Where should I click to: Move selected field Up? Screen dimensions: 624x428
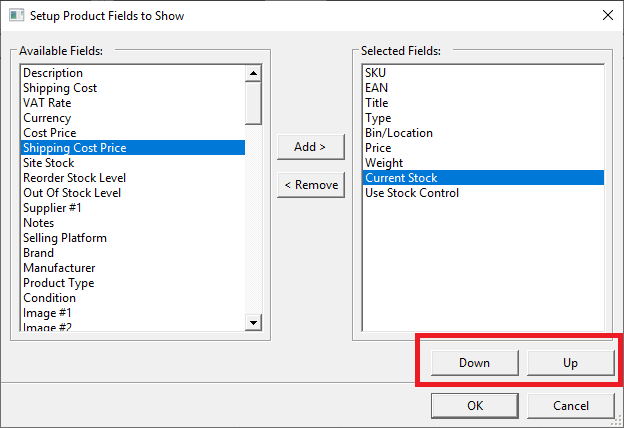point(570,363)
